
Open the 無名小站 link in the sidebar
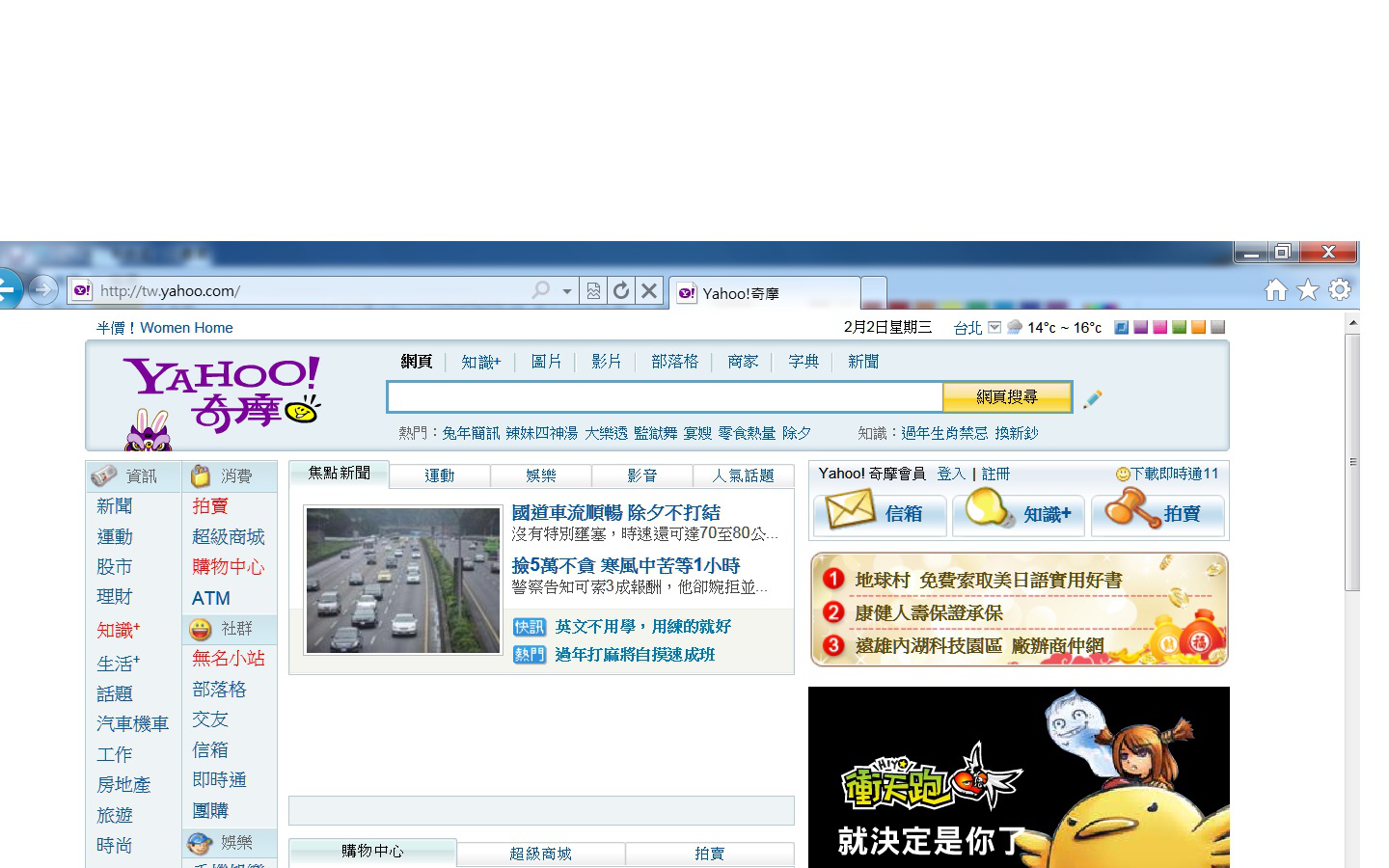tap(228, 659)
